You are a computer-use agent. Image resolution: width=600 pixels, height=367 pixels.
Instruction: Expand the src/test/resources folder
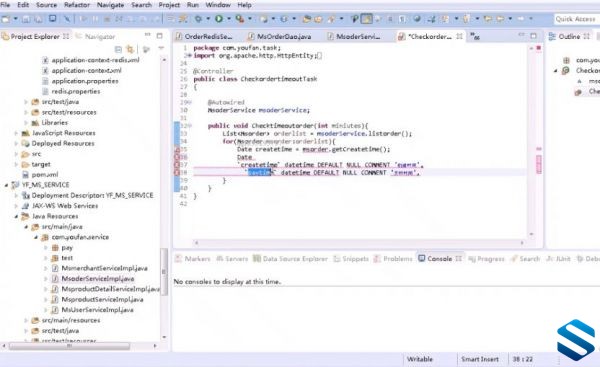click(x=26, y=113)
